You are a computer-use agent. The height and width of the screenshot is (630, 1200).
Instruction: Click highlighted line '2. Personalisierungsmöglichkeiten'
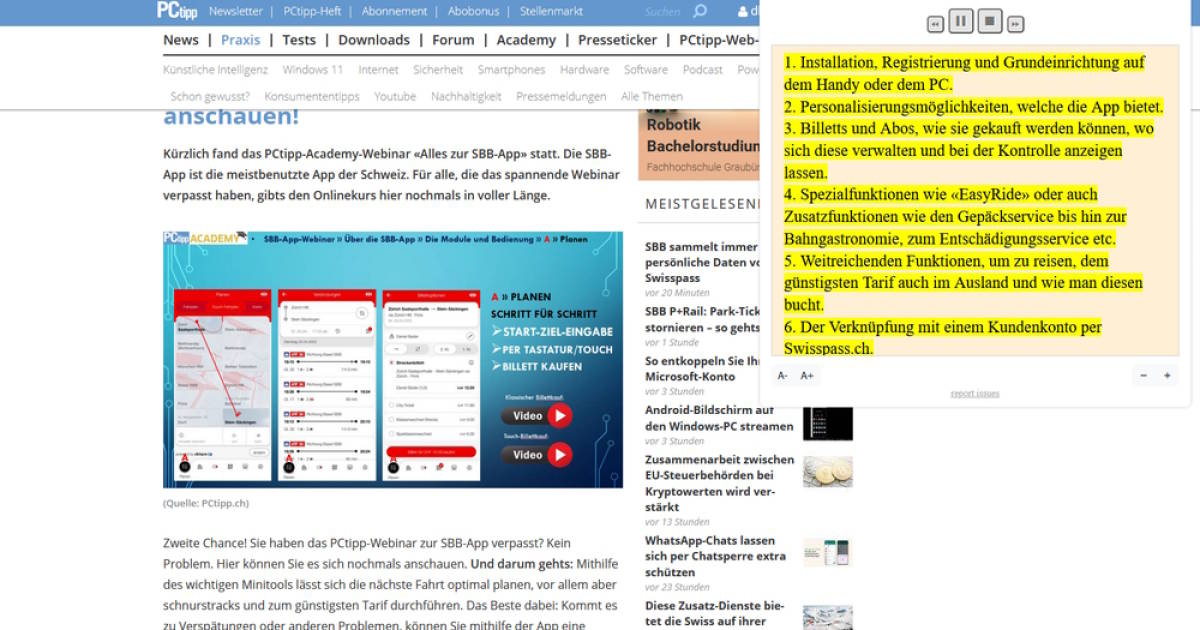pos(974,107)
